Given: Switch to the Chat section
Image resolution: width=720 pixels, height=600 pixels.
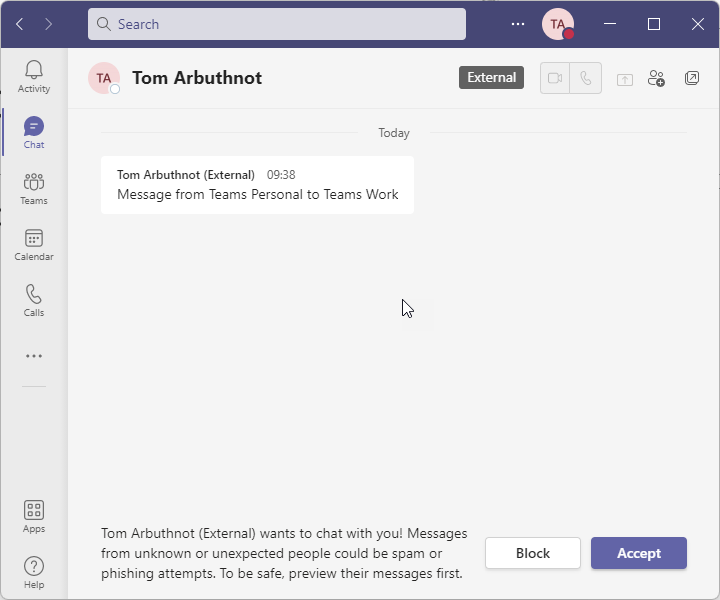Looking at the screenshot, I should tap(34, 132).
